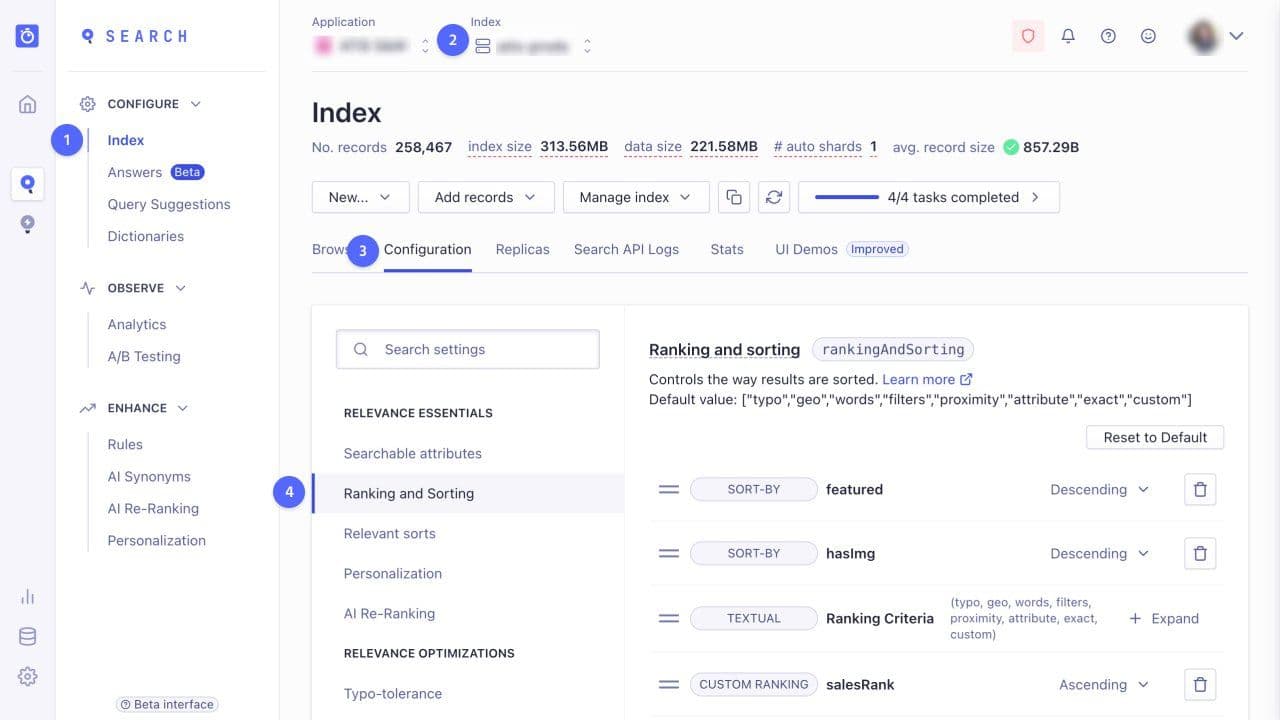Click the Learn more external link icon

tap(966, 380)
